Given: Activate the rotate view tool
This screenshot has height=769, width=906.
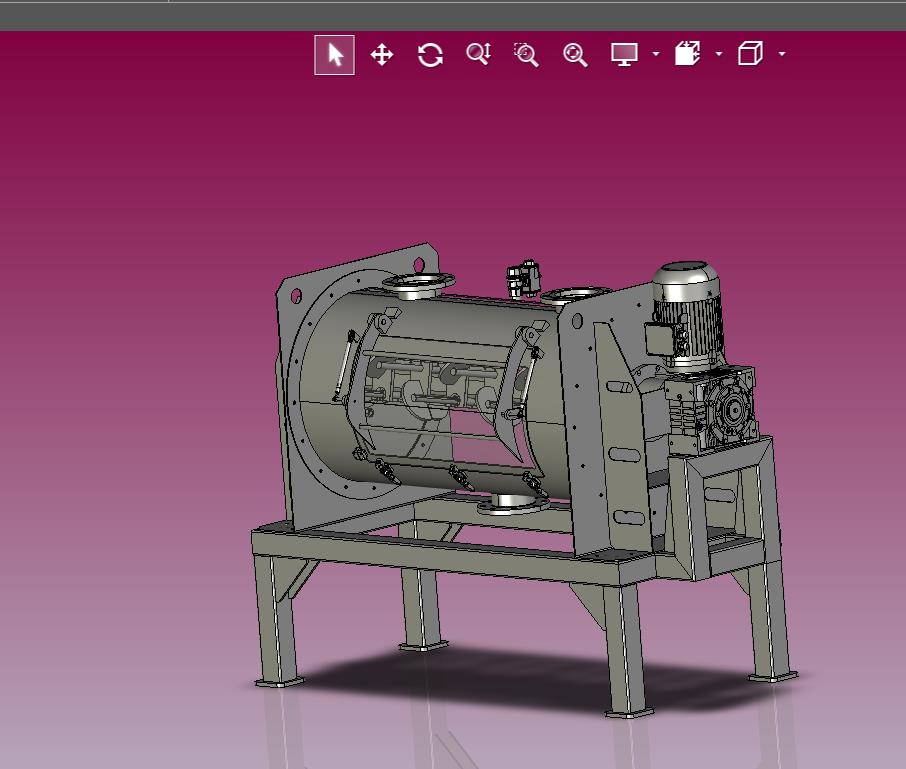Looking at the screenshot, I should tap(430, 55).
